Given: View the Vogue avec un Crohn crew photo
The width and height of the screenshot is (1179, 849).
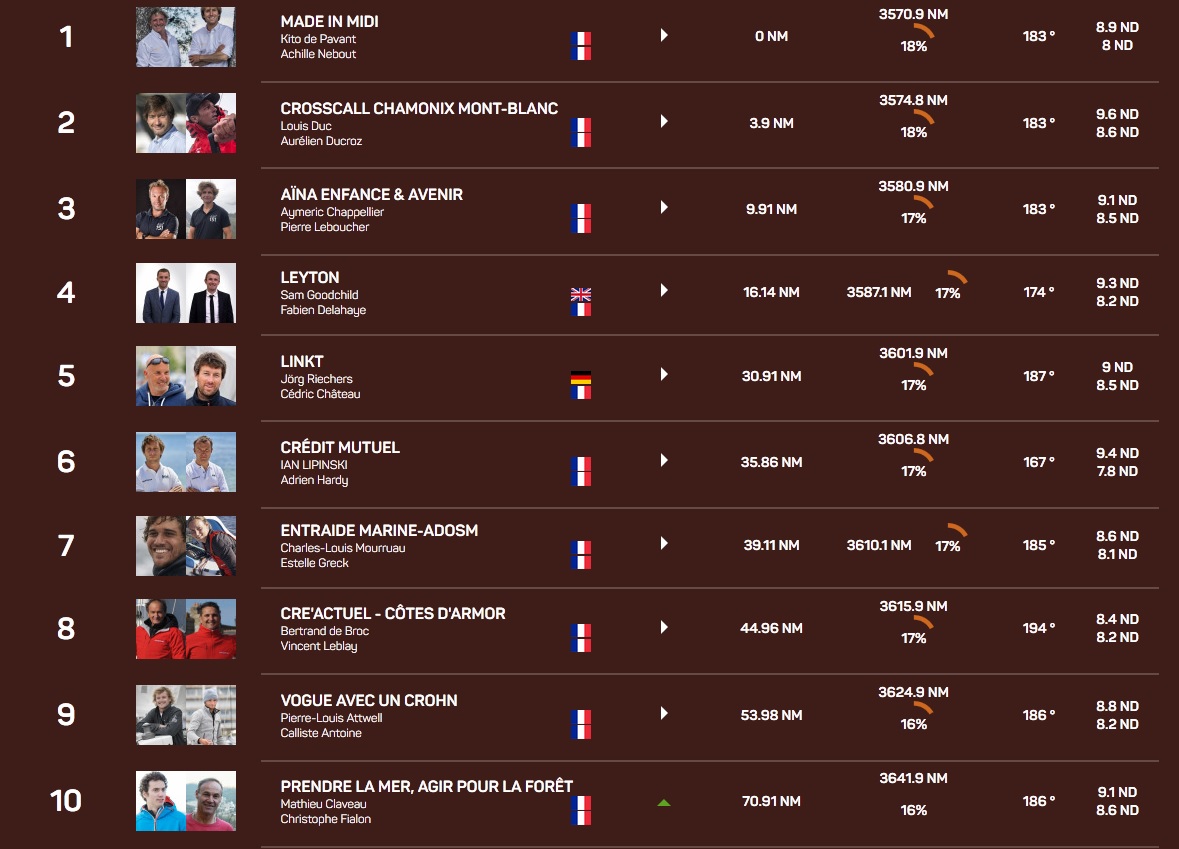Looking at the screenshot, I should [x=186, y=715].
